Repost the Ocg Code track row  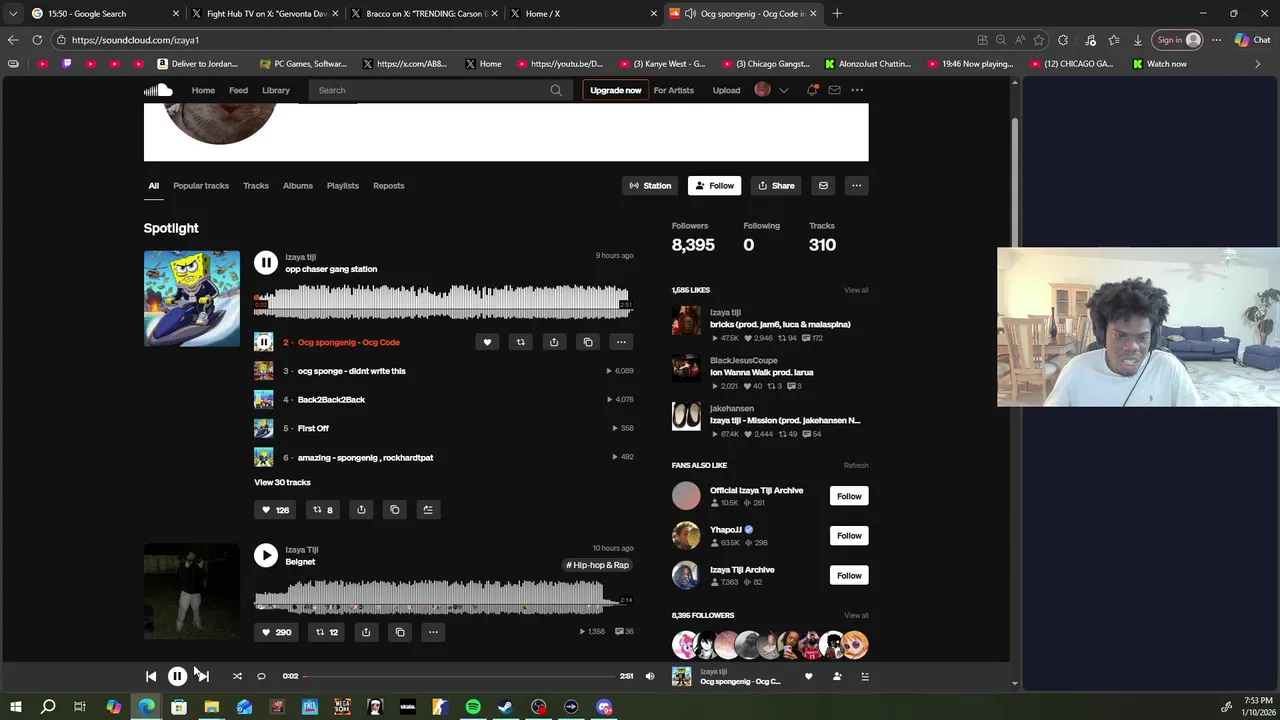click(x=520, y=342)
